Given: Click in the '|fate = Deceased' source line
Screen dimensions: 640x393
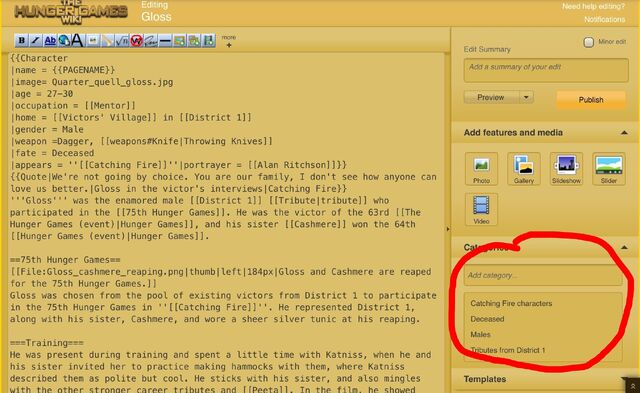Looking at the screenshot, I should tap(52, 153).
